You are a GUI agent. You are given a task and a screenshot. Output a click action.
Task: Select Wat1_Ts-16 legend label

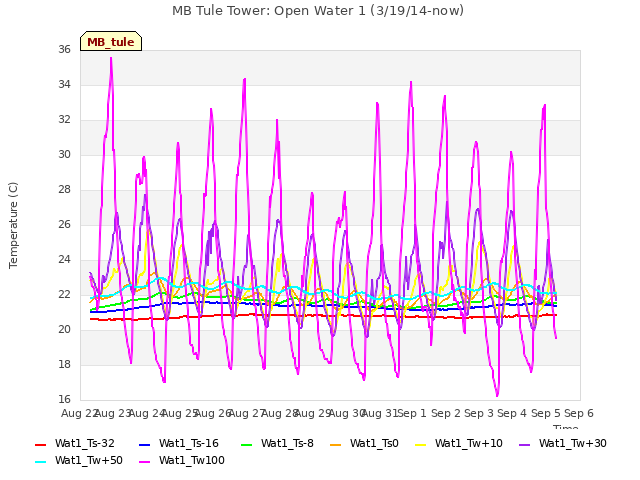(x=189, y=443)
